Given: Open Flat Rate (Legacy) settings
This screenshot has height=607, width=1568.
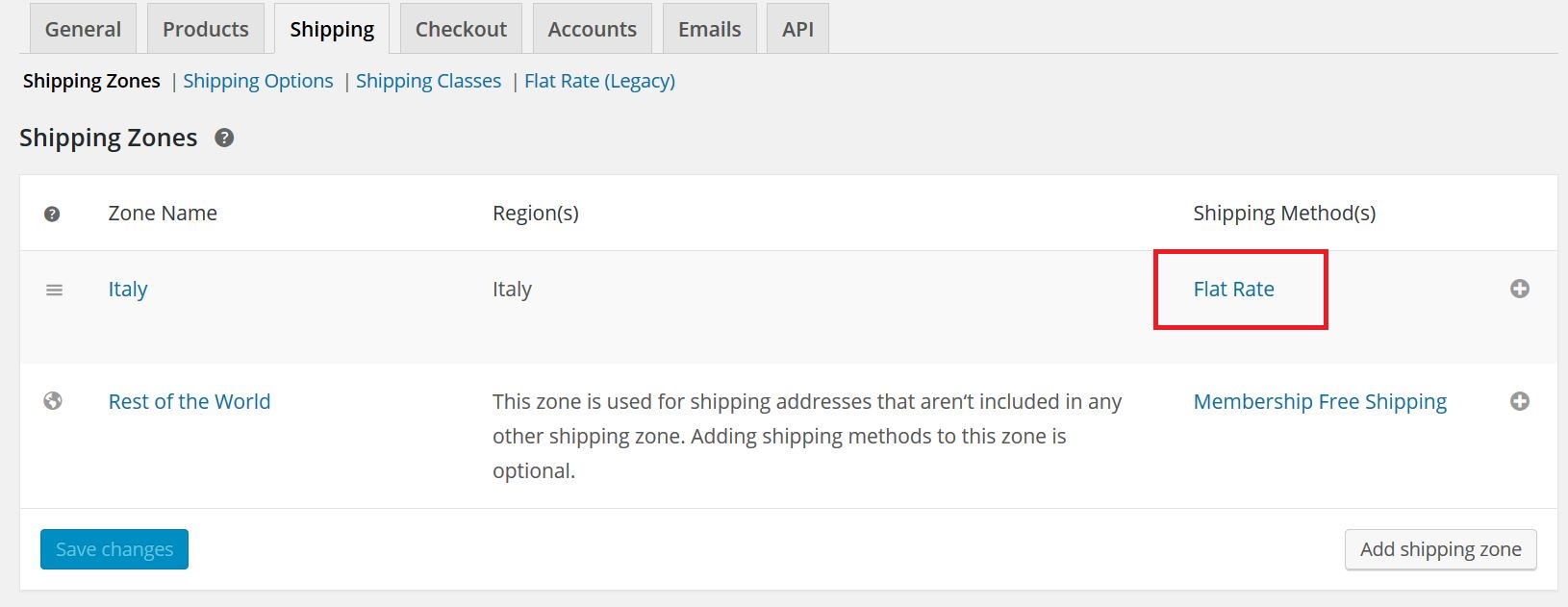Looking at the screenshot, I should [x=599, y=81].
